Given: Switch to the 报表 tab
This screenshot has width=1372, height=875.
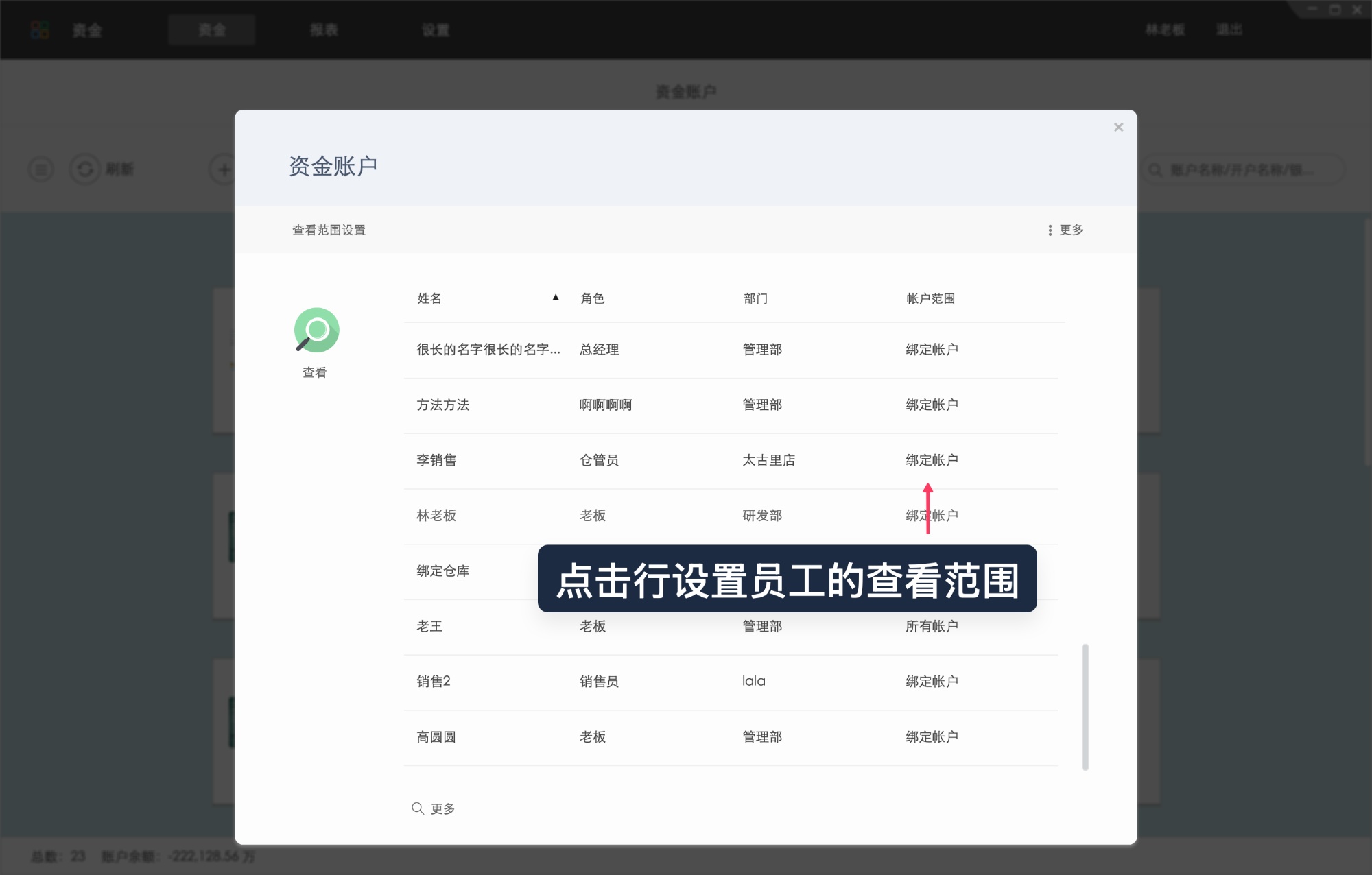Looking at the screenshot, I should point(323,29).
